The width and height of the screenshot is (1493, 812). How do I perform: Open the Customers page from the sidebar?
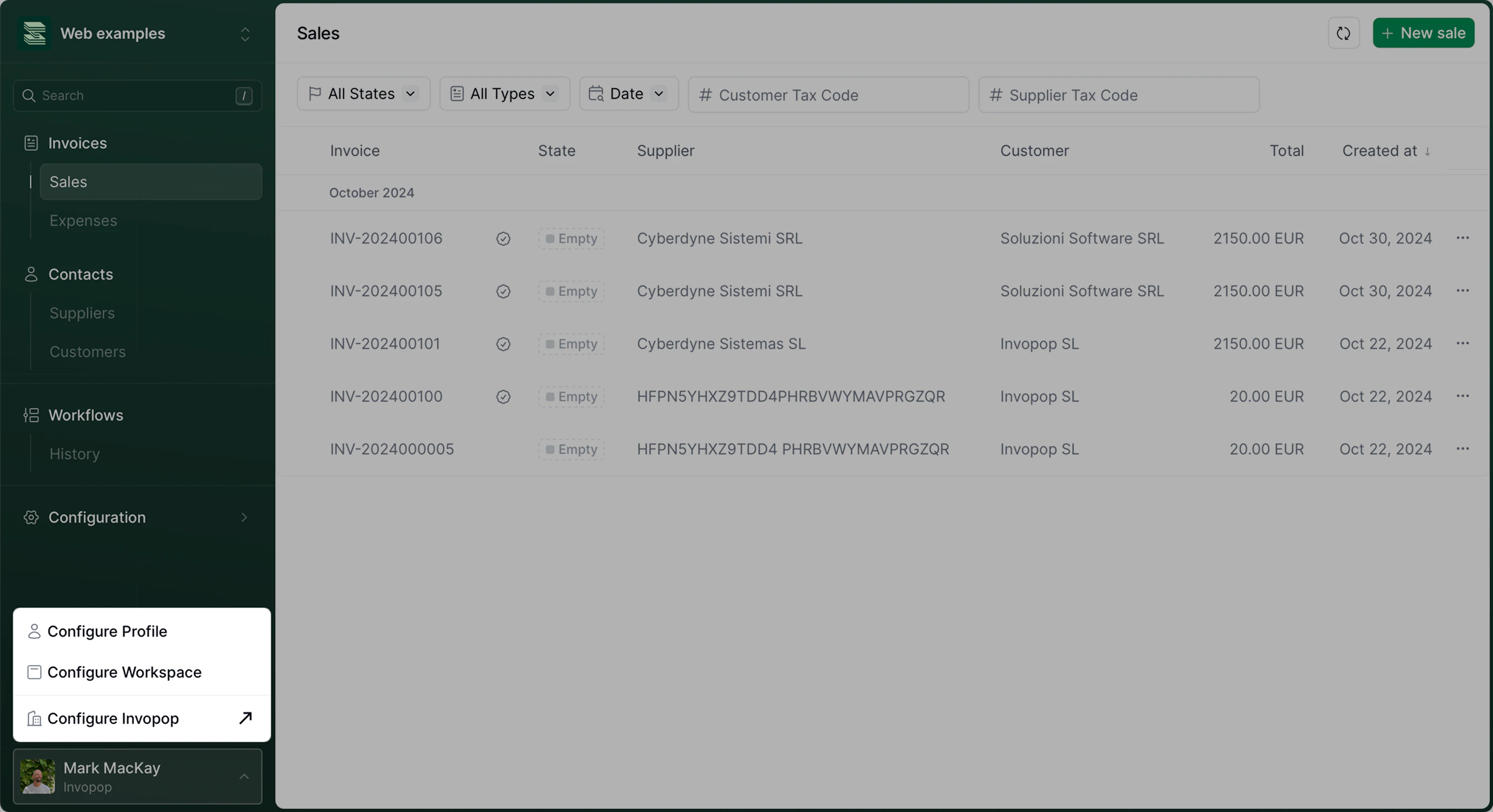[88, 351]
